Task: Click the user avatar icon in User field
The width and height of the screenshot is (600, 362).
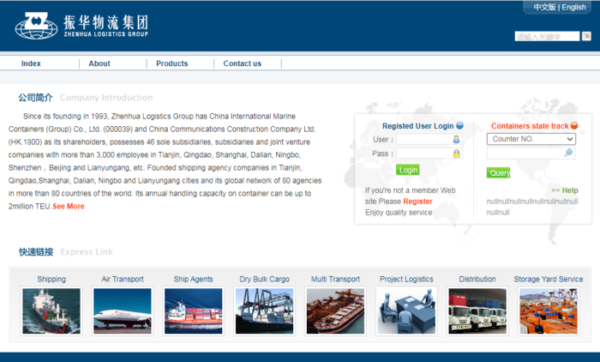Action: pyautogui.click(x=456, y=140)
